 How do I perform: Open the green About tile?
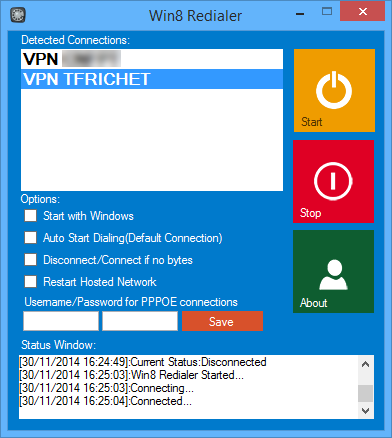click(x=333, y=271)
